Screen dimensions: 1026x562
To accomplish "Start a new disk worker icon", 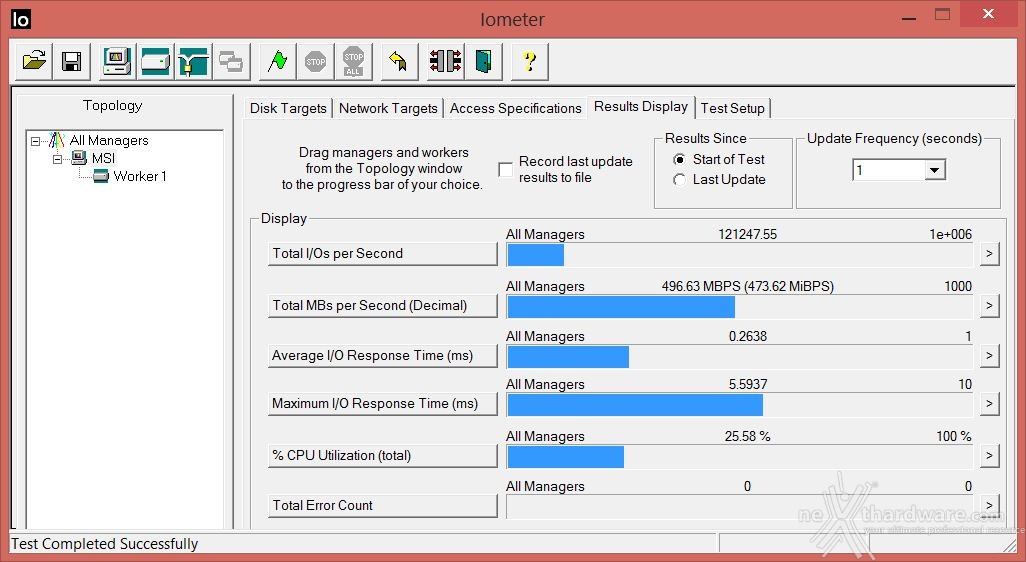I will coord(155,62).
